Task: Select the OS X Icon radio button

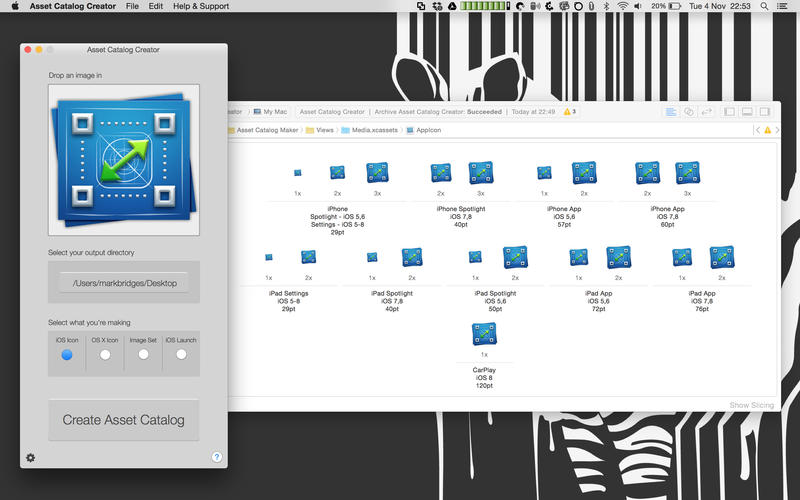Action: tap(105, 354)
